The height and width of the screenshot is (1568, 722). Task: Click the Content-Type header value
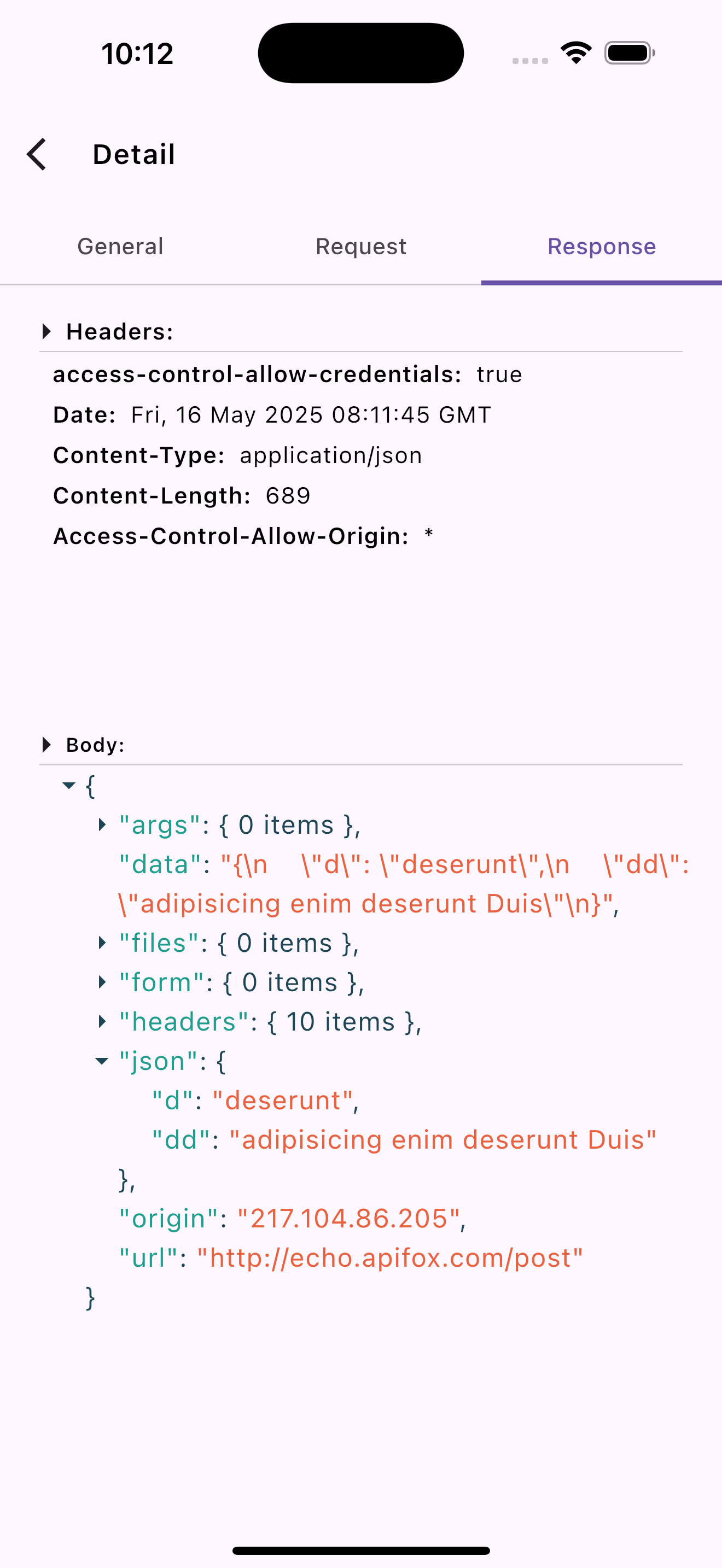coord(330,455)
